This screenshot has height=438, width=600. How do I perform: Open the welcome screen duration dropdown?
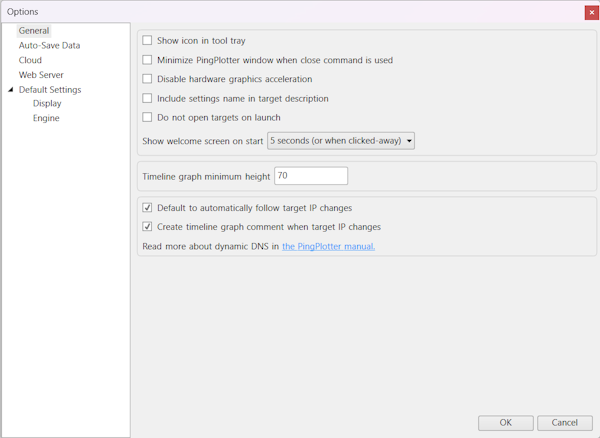(x=340, y=141)
